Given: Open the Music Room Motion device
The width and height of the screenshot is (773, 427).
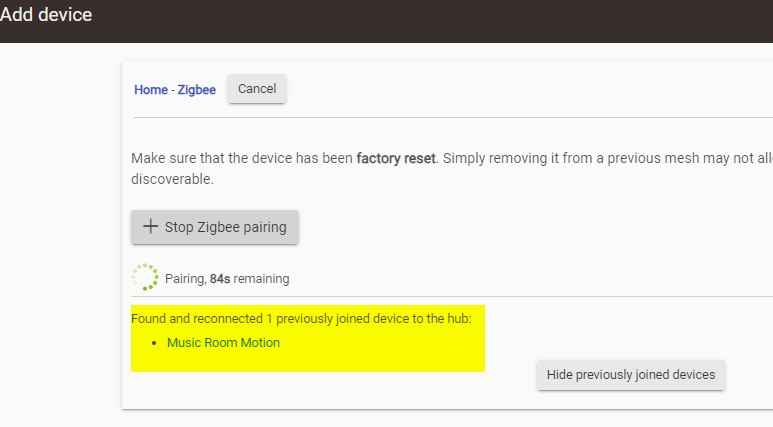Looking at the screenshot, I should 223,342.
